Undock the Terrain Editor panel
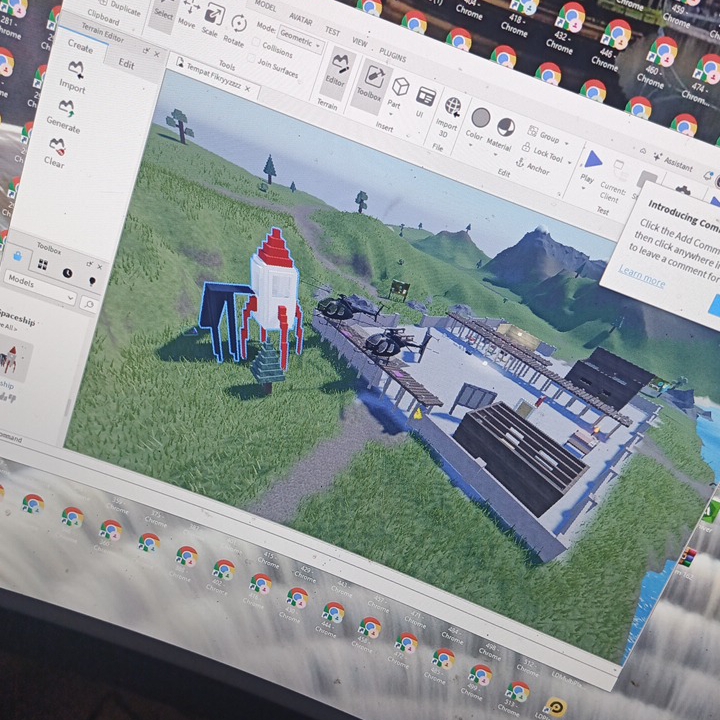Viewport: 720px width, 720px height. pyautogui.click(x=146, y=51)
